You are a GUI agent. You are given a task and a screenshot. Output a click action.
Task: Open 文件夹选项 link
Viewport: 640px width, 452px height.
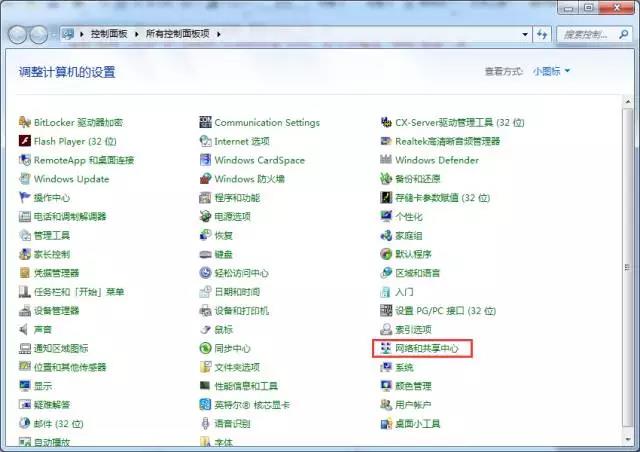[x=237, y=367]
